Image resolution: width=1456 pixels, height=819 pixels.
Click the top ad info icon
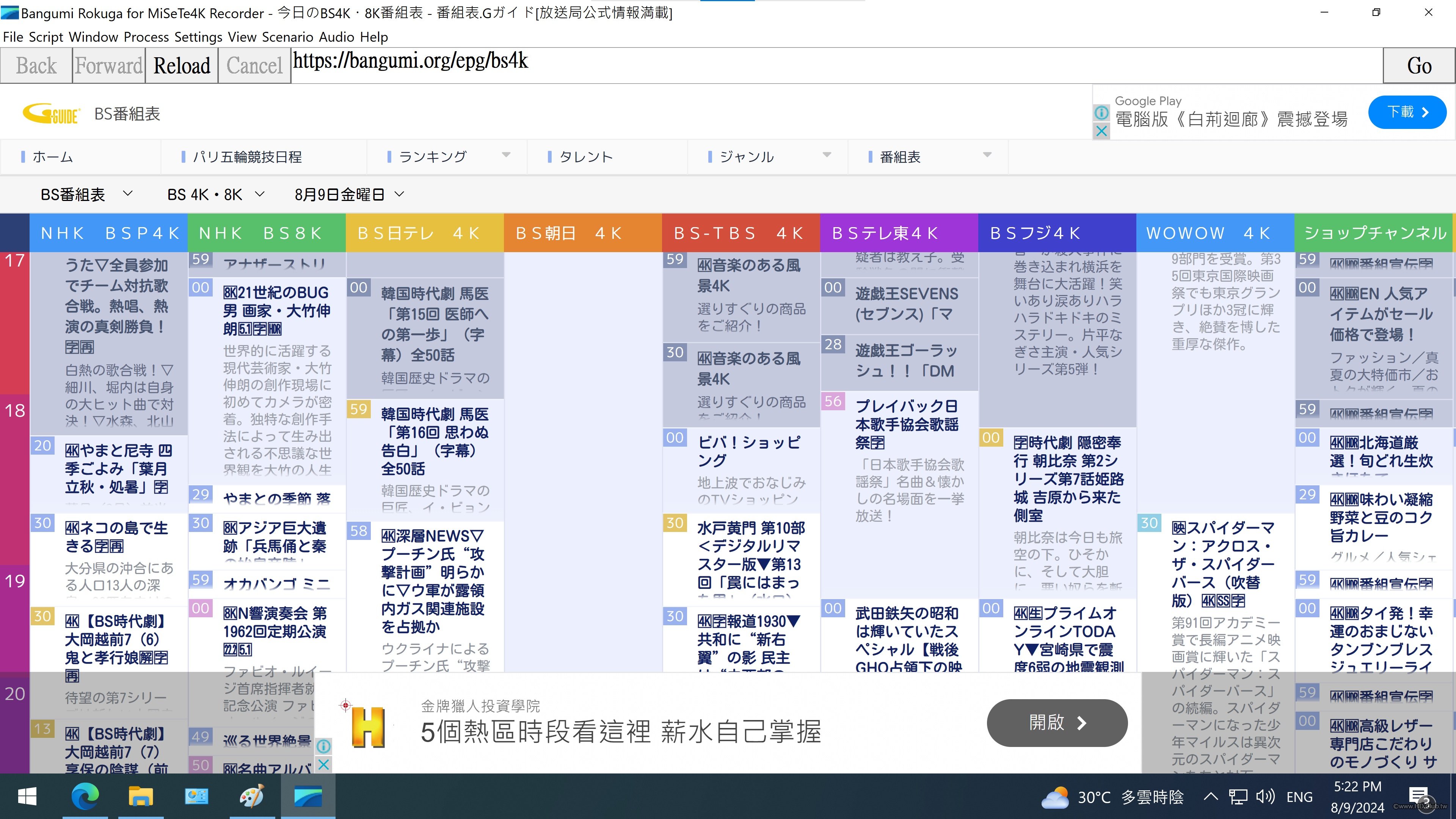1101,113
